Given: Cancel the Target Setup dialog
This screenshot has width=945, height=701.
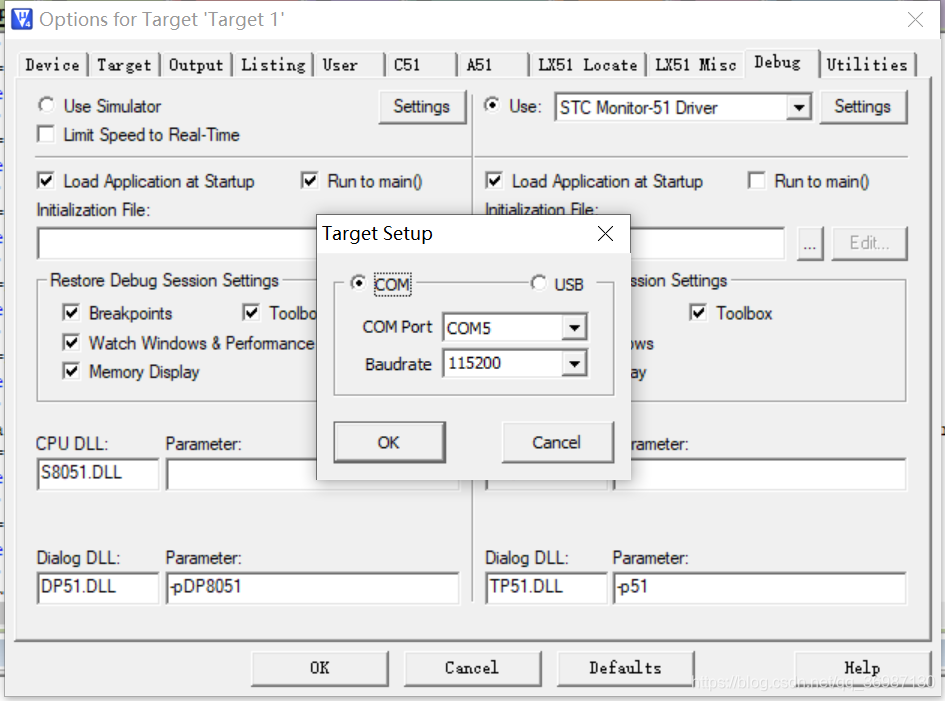Looking at the screenshot, I should tap(557, 442).
